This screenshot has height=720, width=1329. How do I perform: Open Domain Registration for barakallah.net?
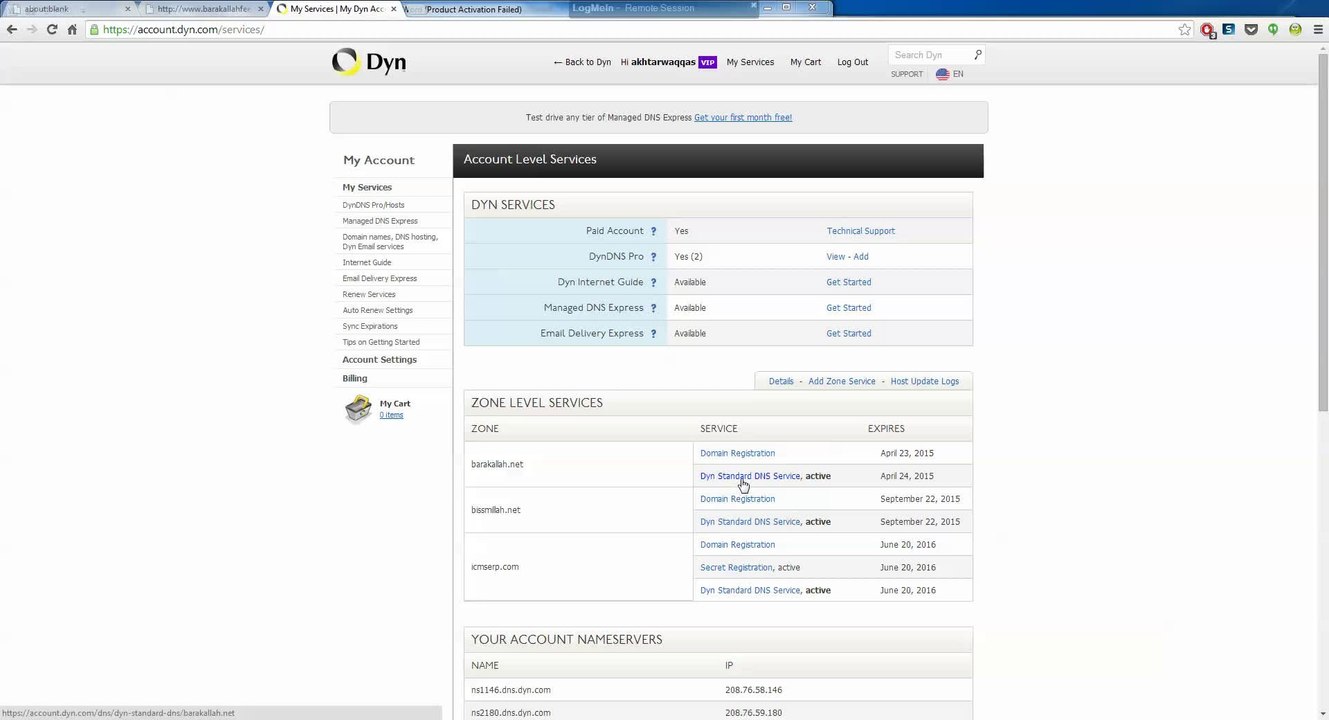point(738,454)
